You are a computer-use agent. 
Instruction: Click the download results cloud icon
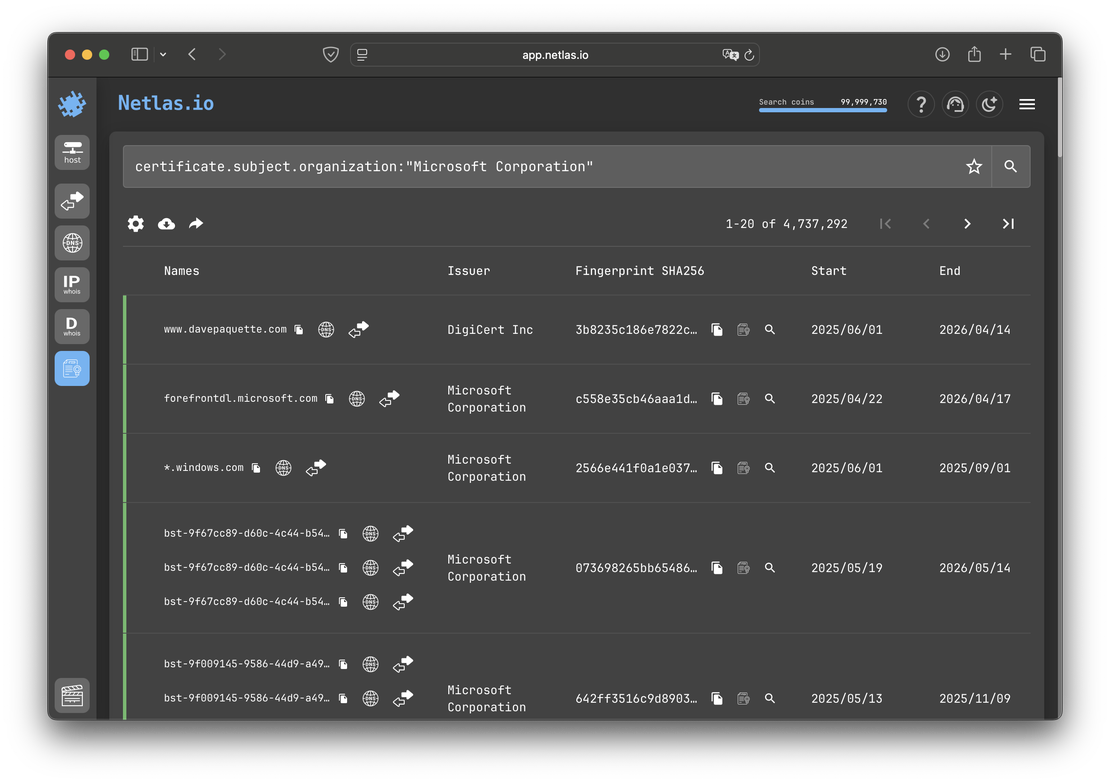166,224
